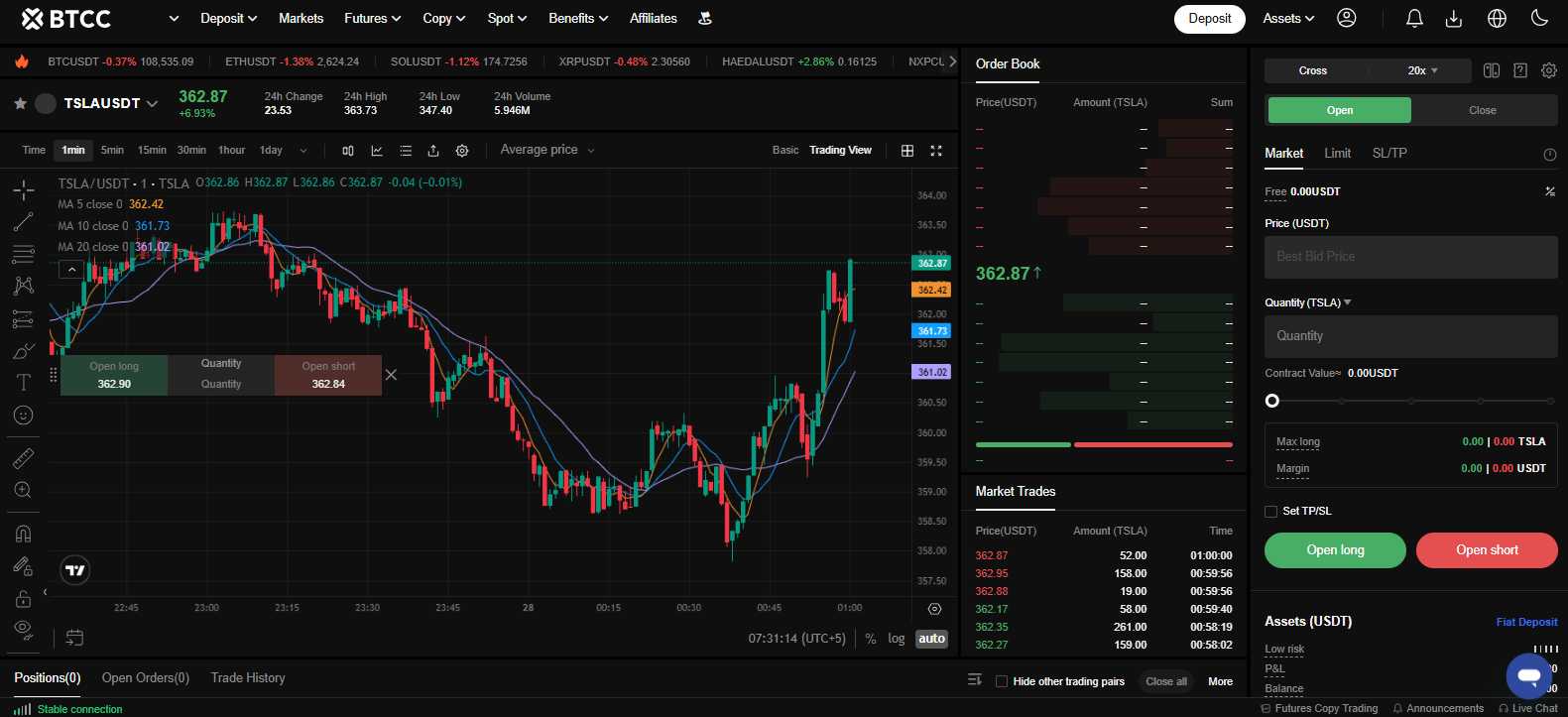The height and width of the screenshot is (717, 1568).
Task: Open the TradingView logo badge
Action: point(75,569)
